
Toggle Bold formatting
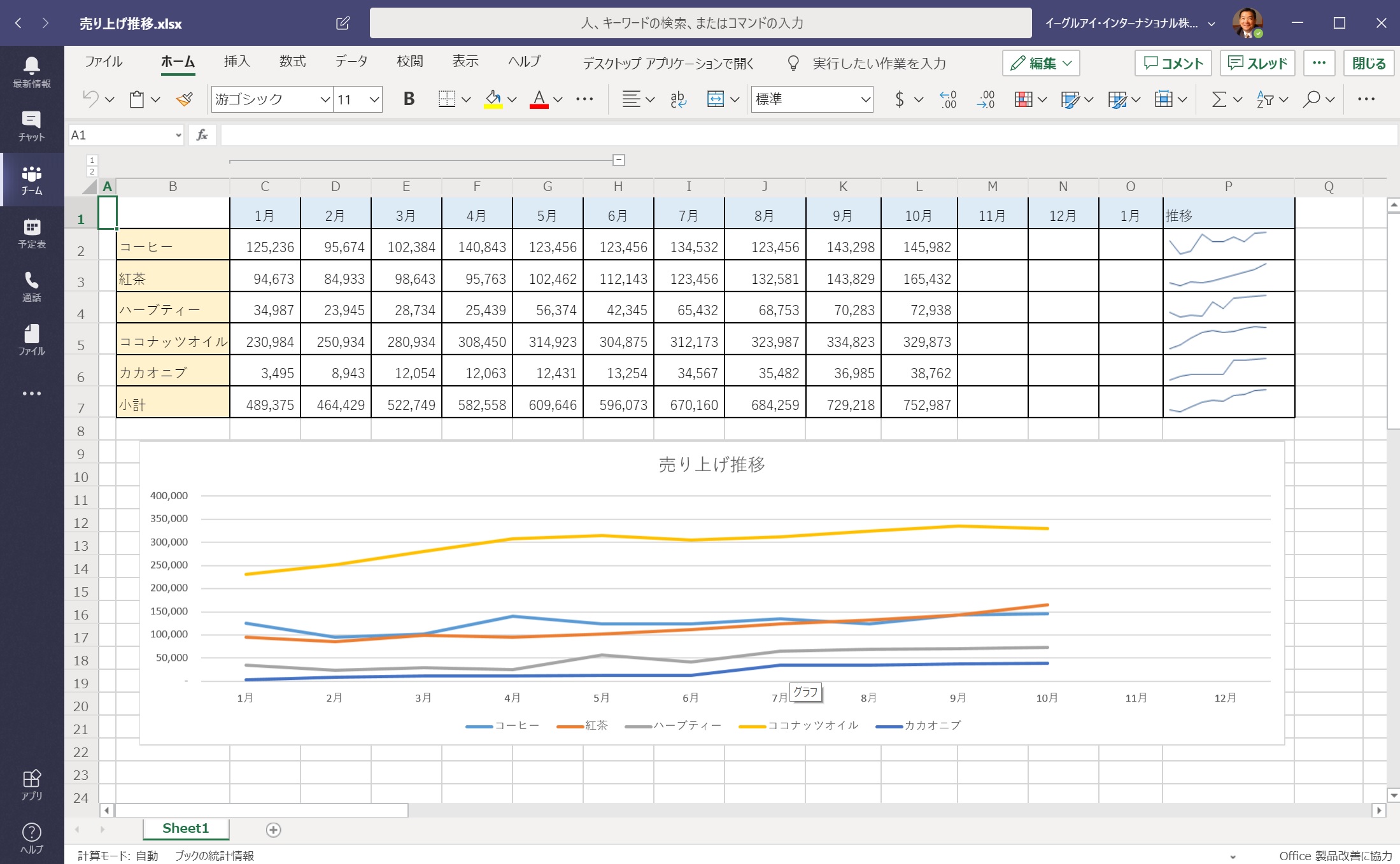pyautogui.click(x=409, y=99)
